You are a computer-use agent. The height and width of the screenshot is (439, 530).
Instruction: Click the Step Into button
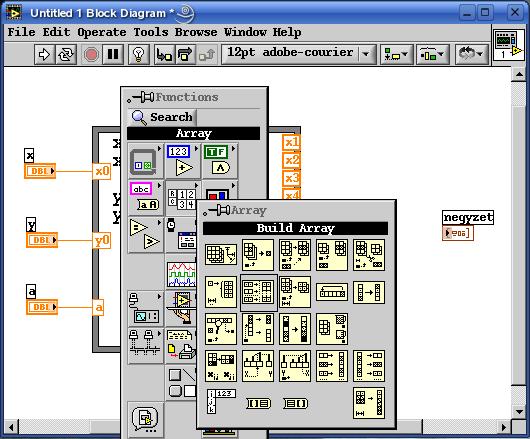(165, 54)
